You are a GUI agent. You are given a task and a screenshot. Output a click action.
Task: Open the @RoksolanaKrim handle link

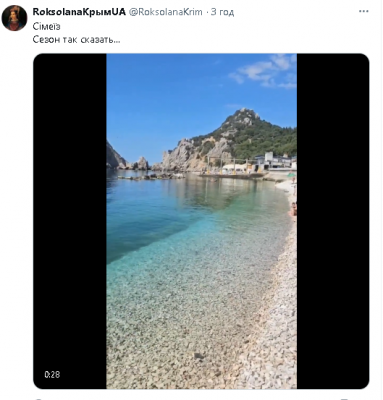point(166,12)
